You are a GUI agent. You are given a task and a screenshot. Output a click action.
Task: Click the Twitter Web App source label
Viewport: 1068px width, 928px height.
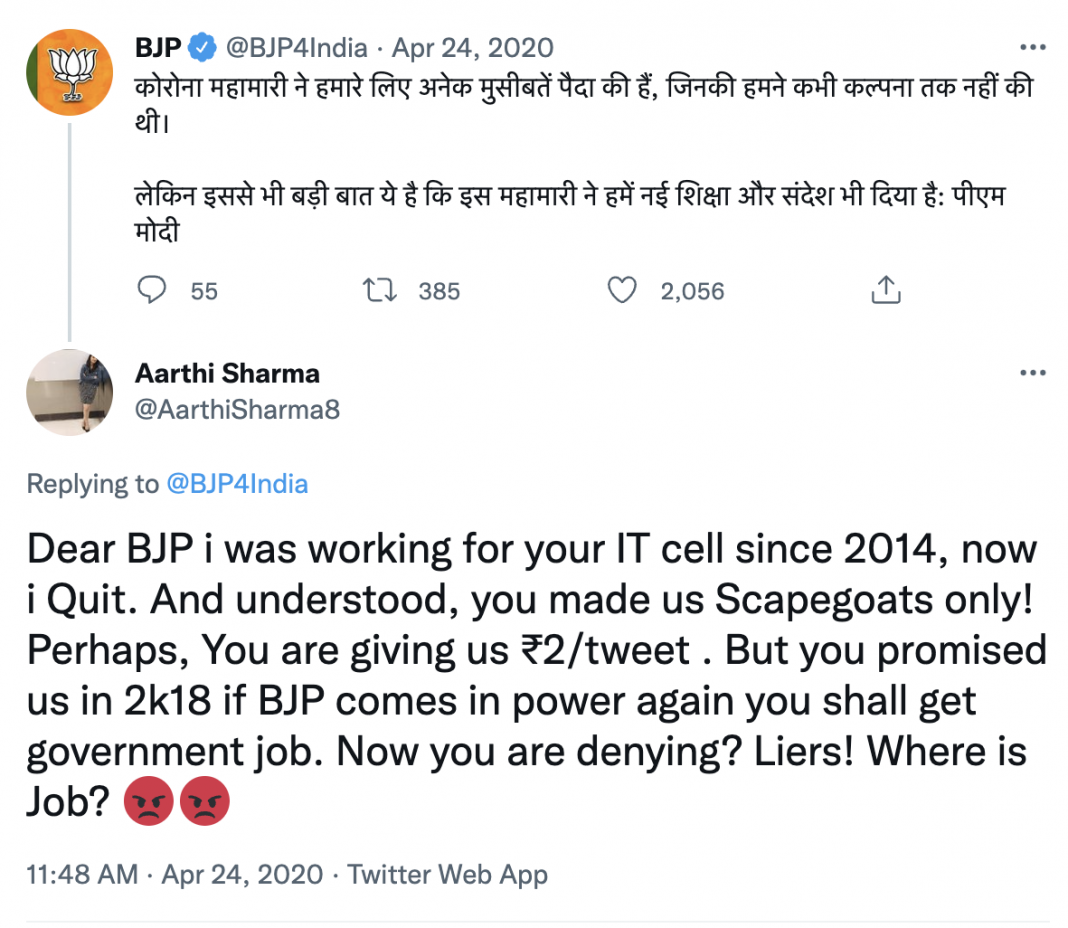click(447, 873)
